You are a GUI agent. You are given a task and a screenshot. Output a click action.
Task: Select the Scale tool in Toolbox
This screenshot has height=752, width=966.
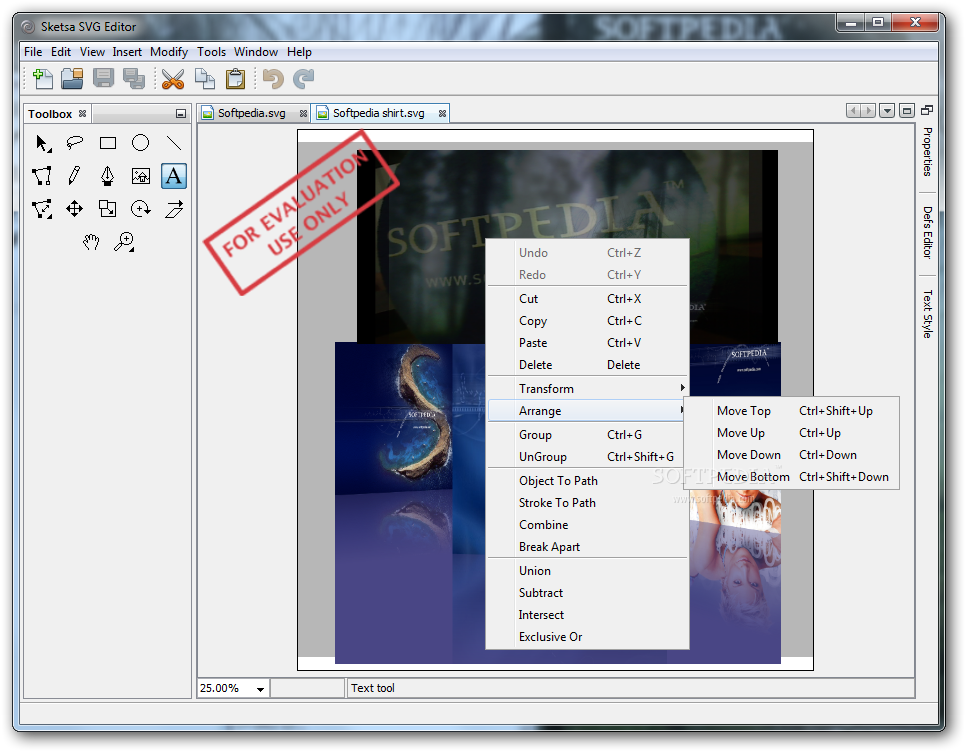click(108, 209)
